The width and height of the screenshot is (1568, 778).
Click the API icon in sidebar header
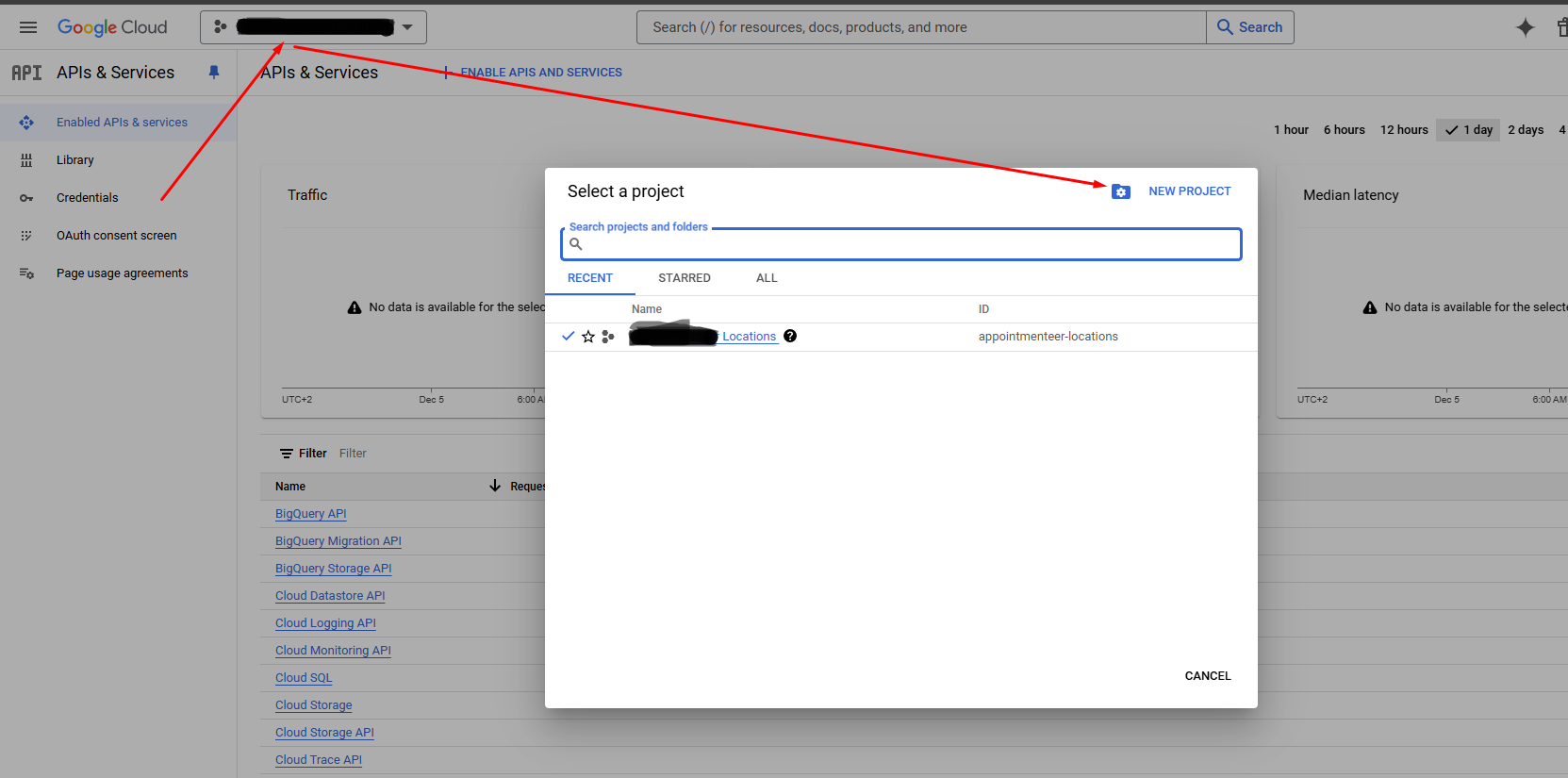click(26, 73)
